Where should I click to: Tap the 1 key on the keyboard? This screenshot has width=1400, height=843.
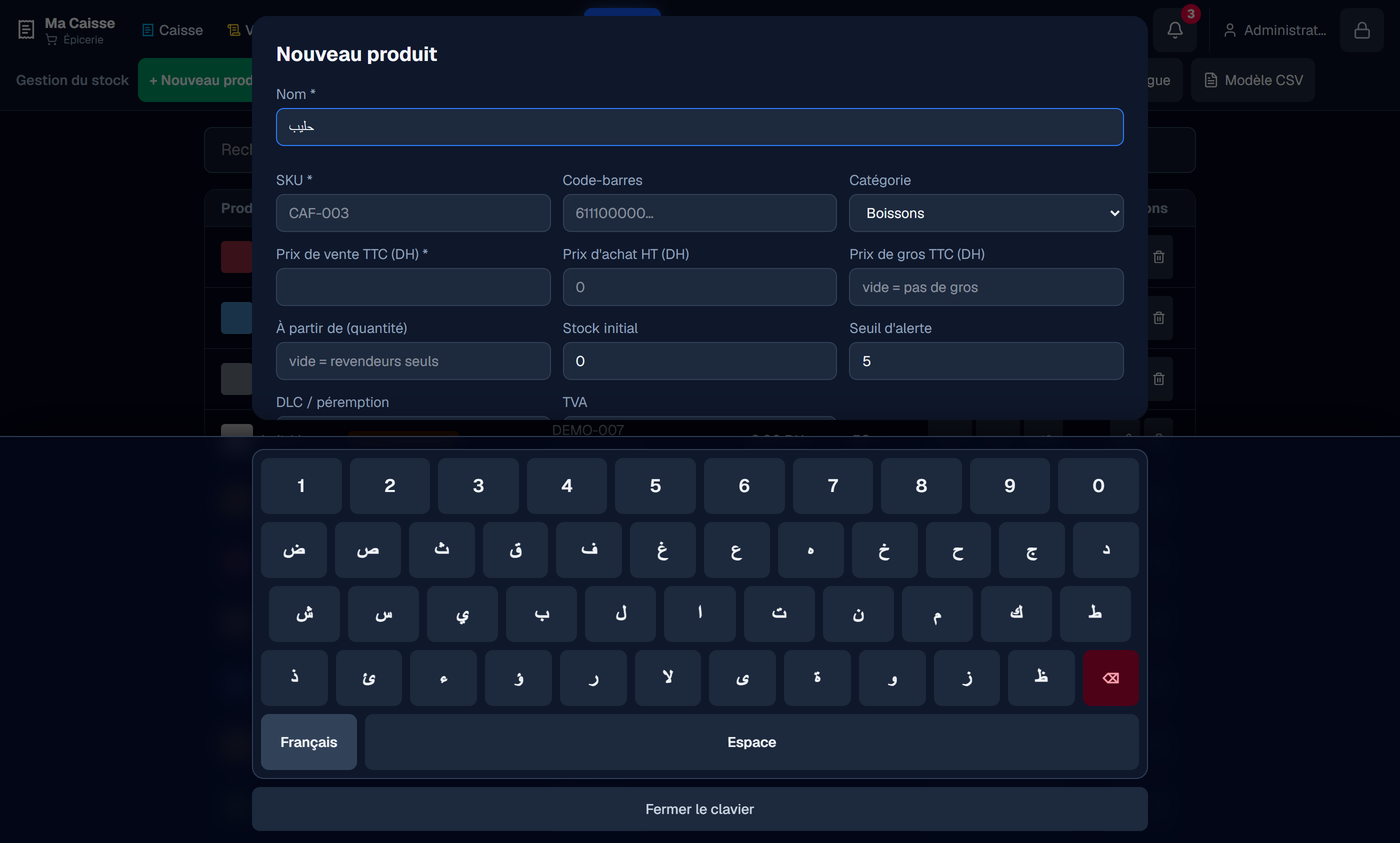tap(301, 486)
